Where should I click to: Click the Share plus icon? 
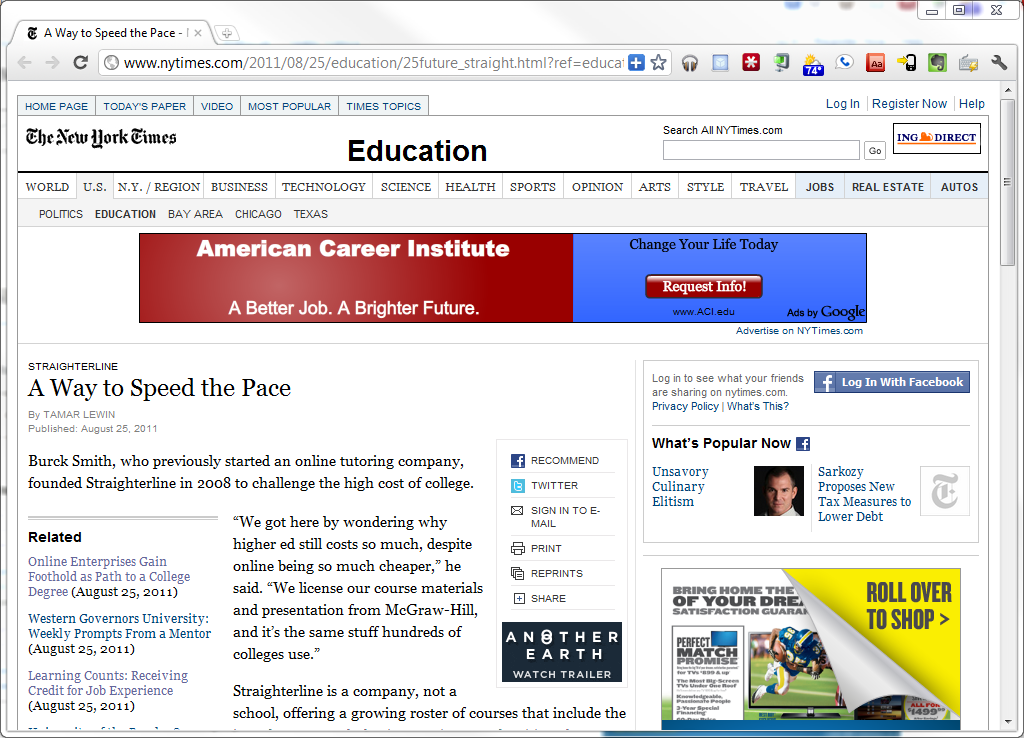coord(519,598)
